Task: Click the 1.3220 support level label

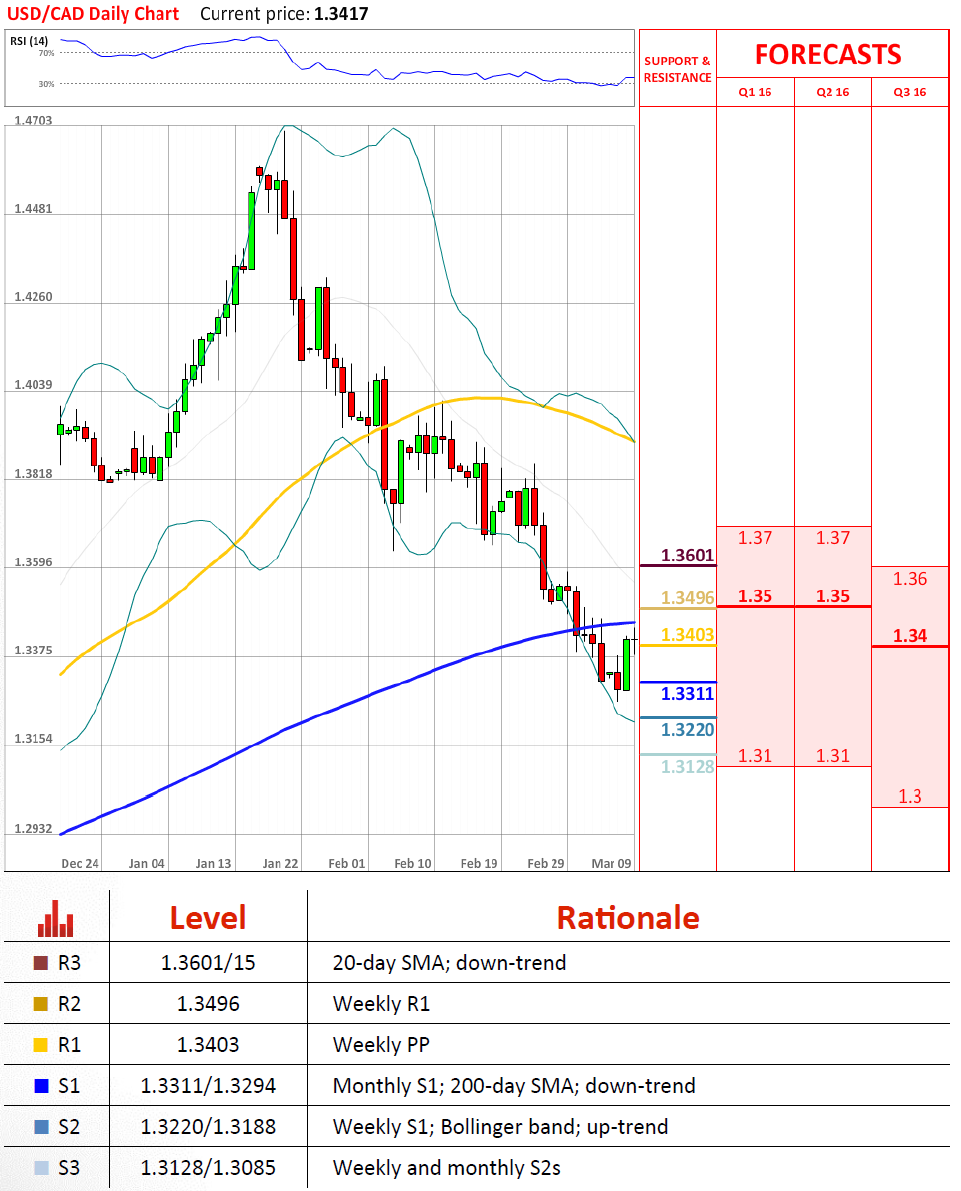Action: tap(687, 730)
